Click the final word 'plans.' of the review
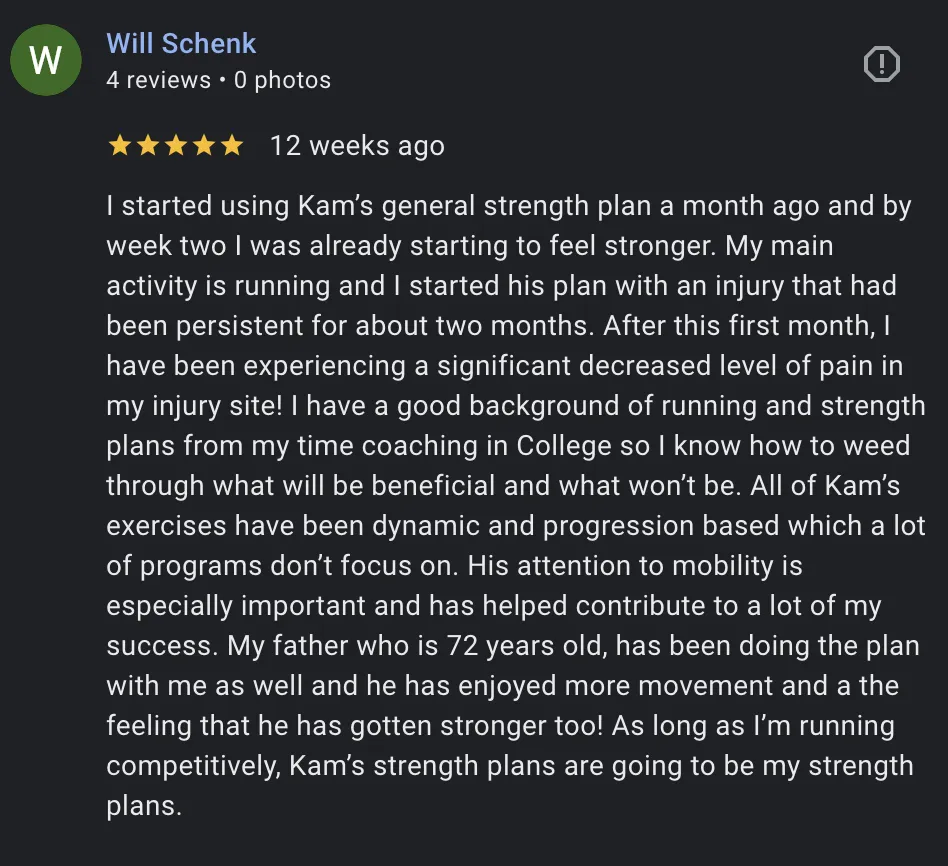Viewport: 948px width, 866px height. pyautogui.click(x=144, y=806)
